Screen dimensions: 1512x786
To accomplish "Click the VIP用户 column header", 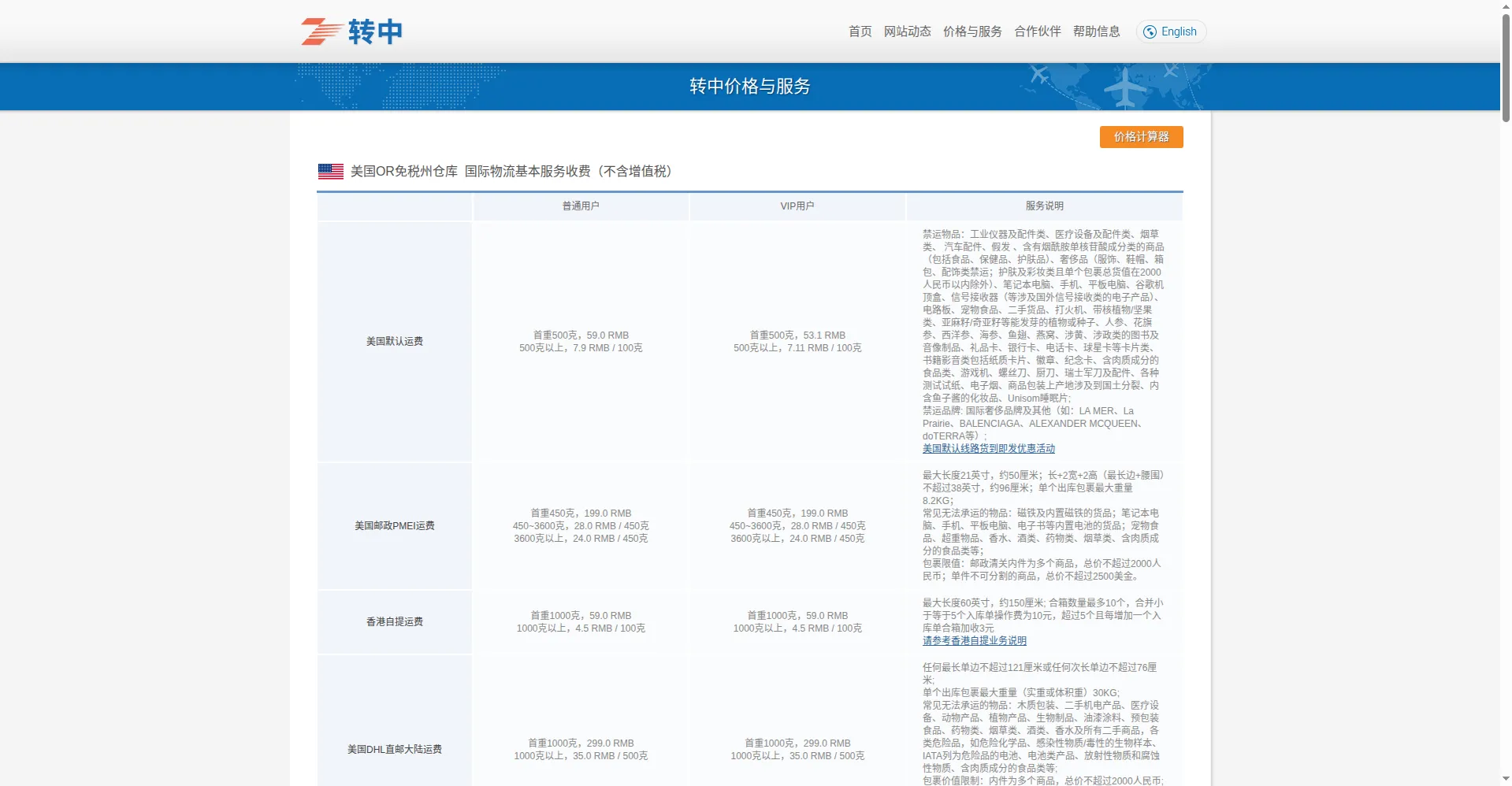I will tap(797, 206).
